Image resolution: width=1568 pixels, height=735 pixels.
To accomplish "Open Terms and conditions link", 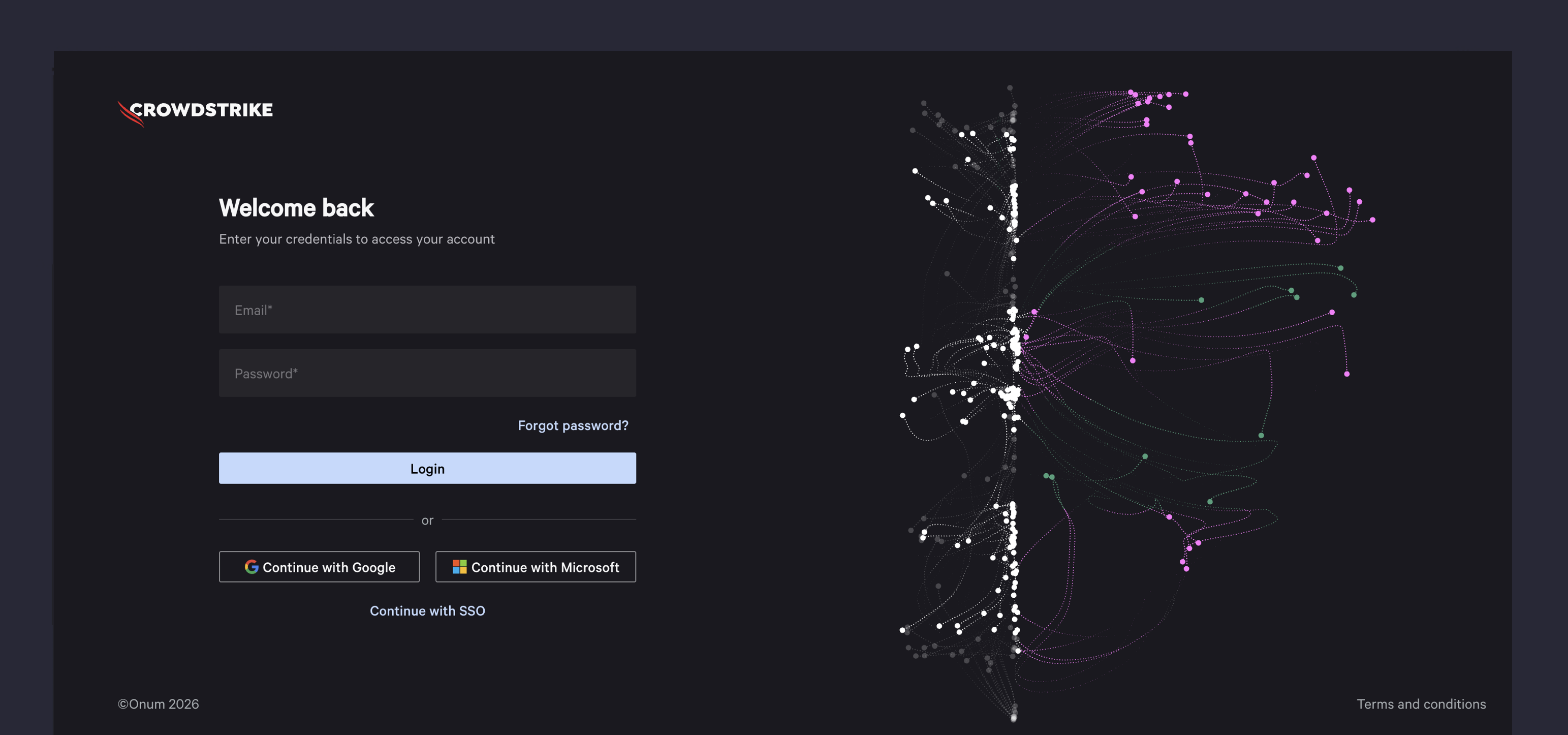I will point(1421,704).
